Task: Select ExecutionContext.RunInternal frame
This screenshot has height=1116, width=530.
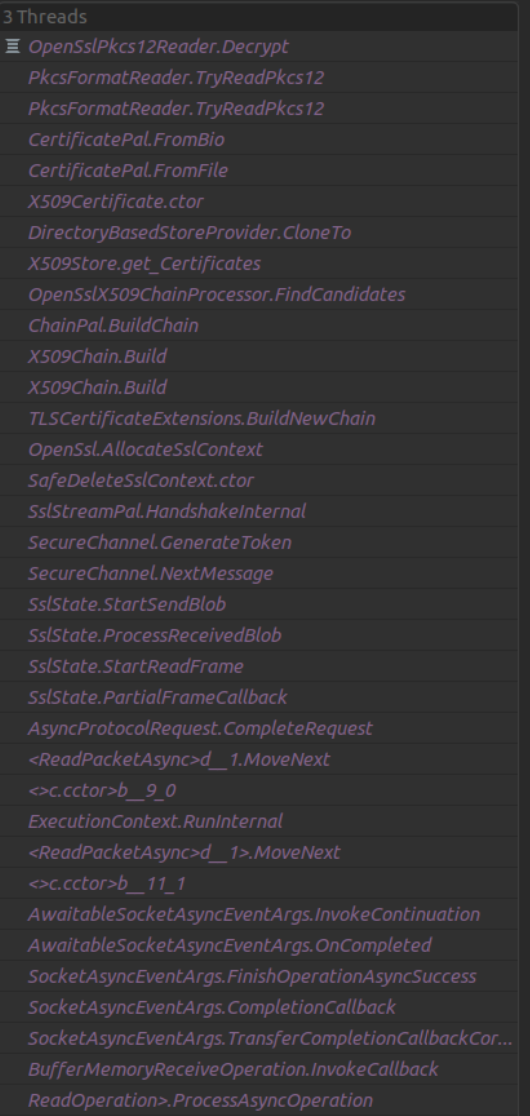Action: pyautogui.click(x=259, y=821)
